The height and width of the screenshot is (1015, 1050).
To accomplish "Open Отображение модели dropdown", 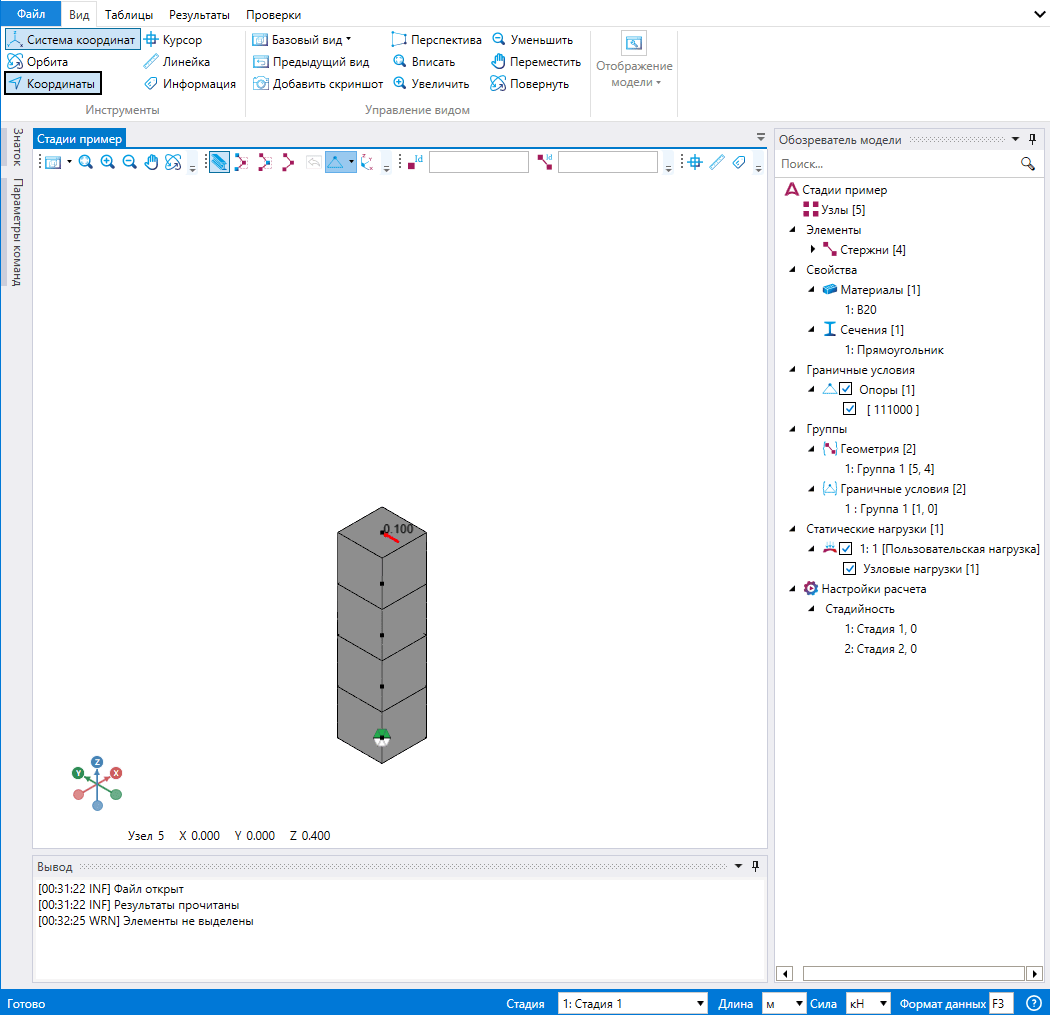I will 634,61.
